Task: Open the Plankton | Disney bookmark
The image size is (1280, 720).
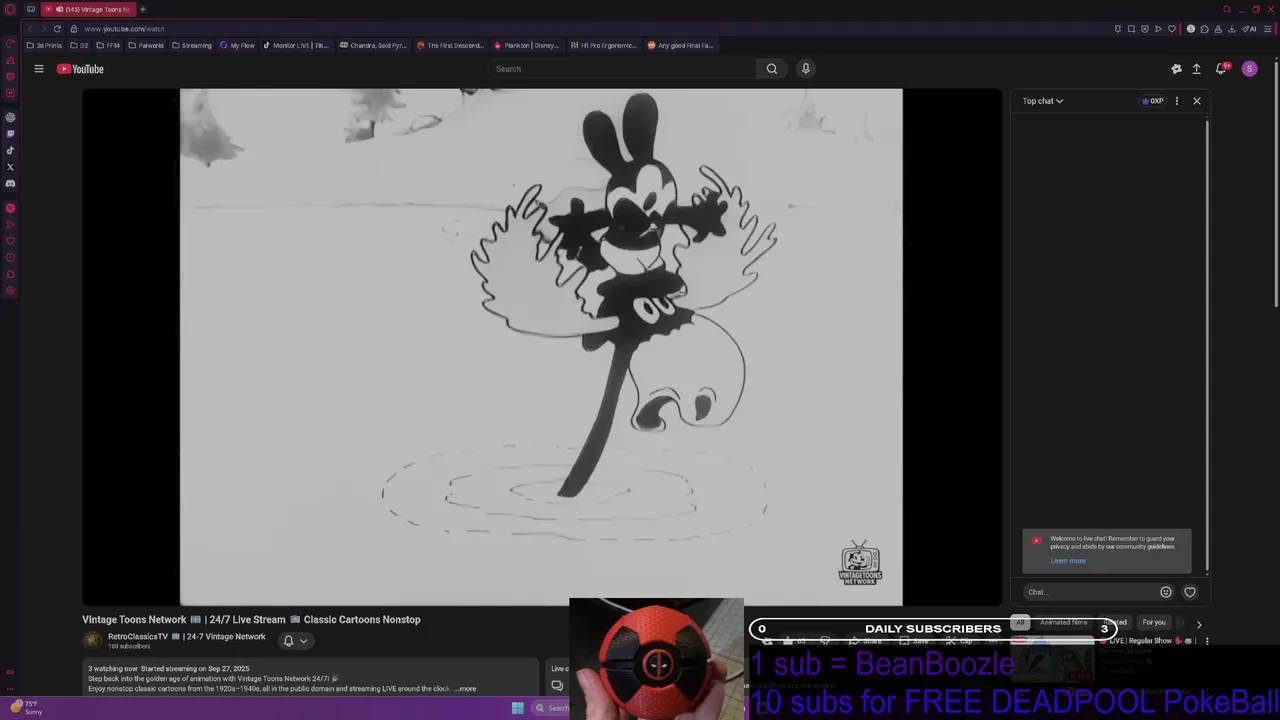Action: (527, 45)
